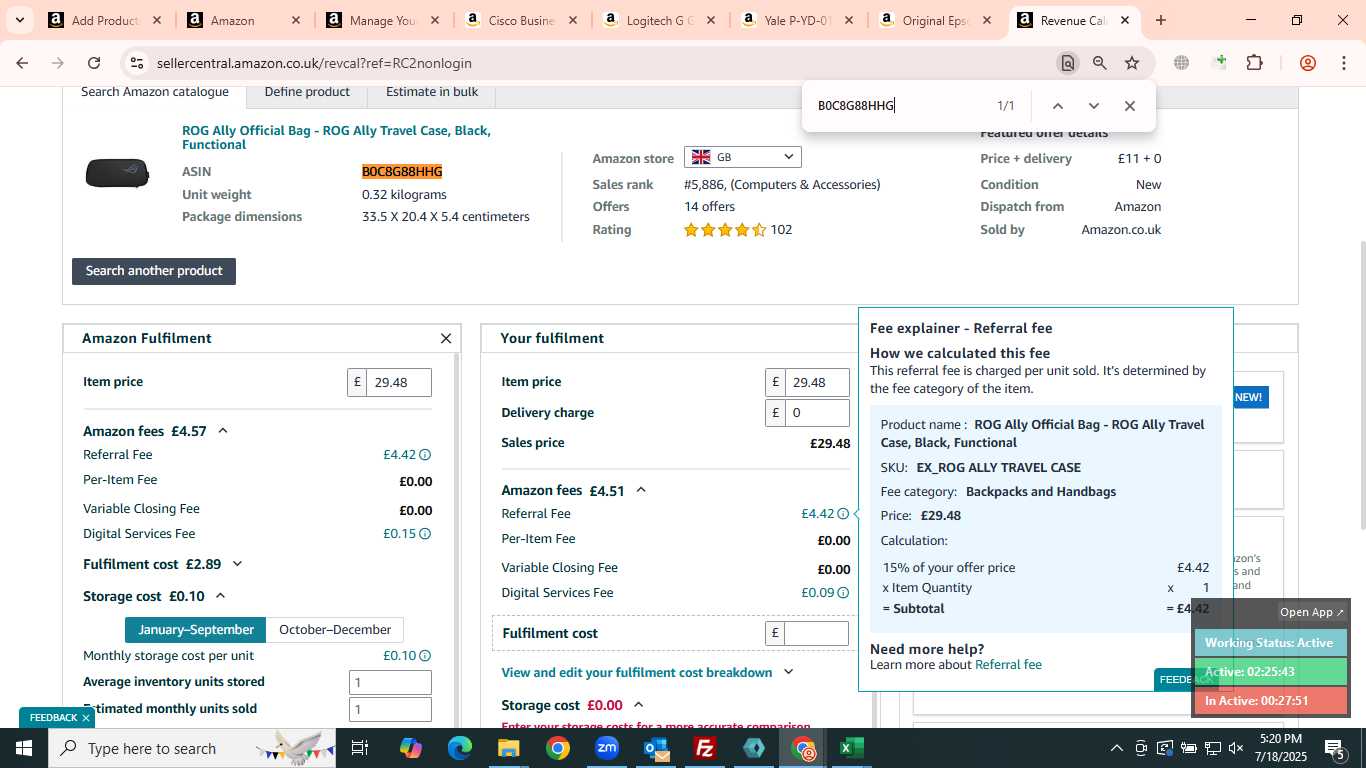Image resolution: width=1366 pixels, height=768 pixels.
Task: Collapse Amazon fees £4.57 section
Action: (x=223, y=431)
